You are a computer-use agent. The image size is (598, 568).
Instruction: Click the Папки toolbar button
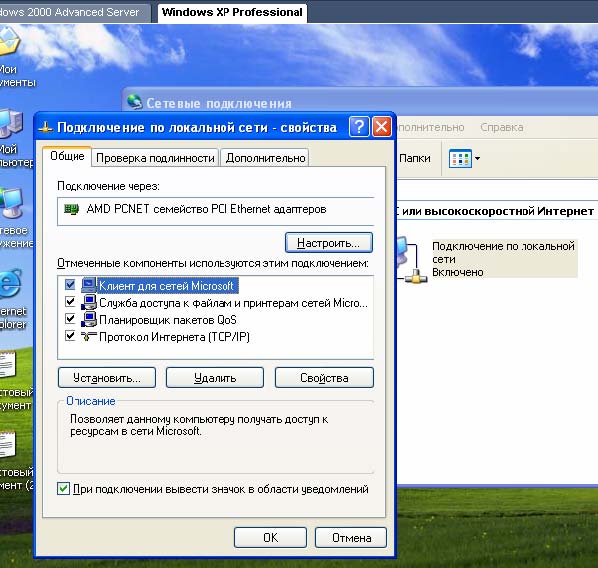(415, 158)
